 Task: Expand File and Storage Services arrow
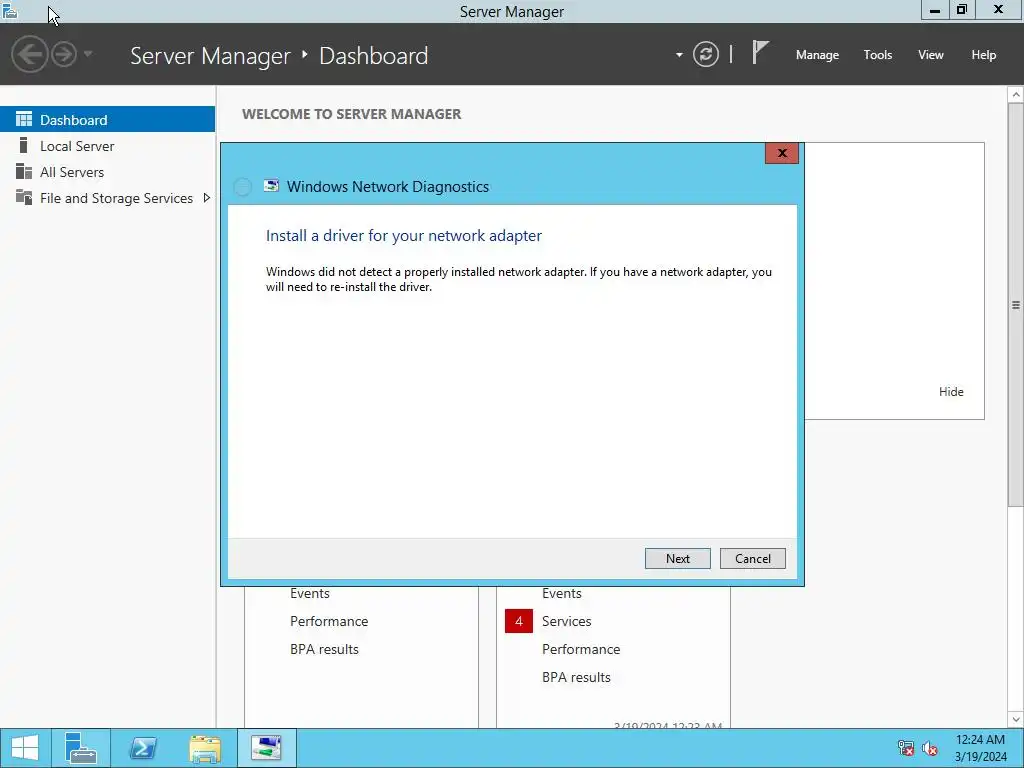point(206,198)
